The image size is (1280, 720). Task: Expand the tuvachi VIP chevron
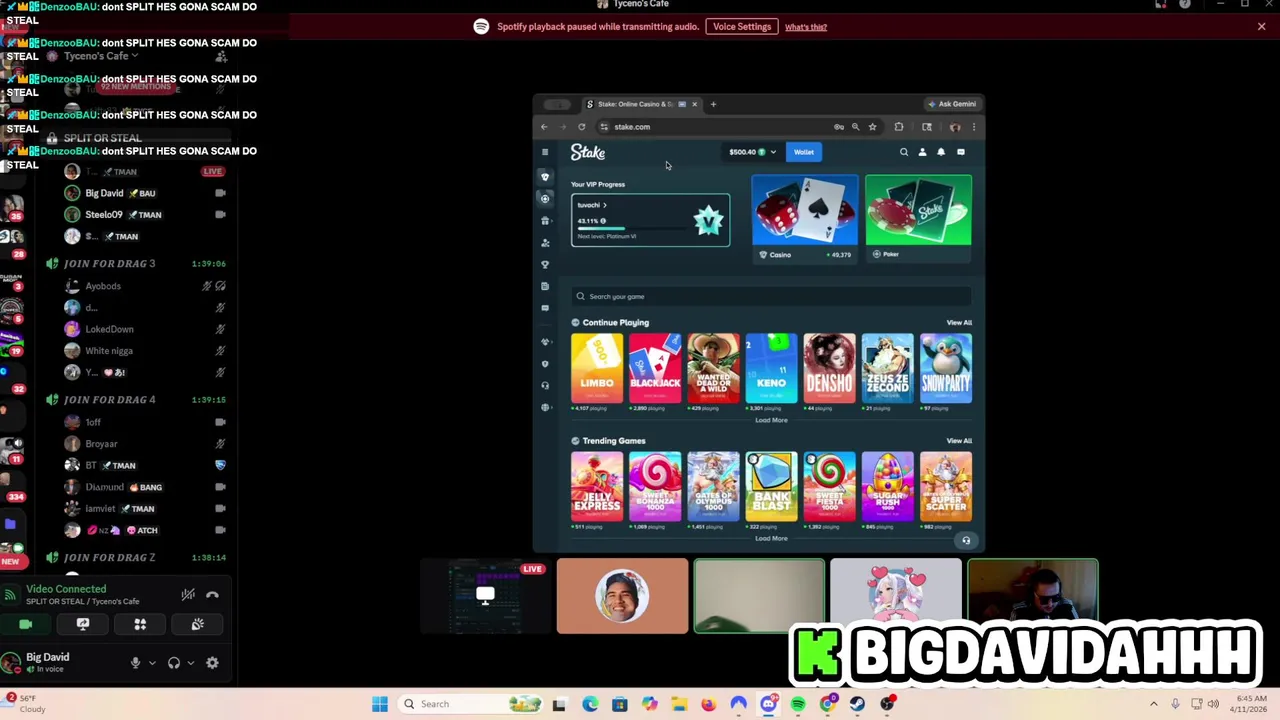pos(604,205)
